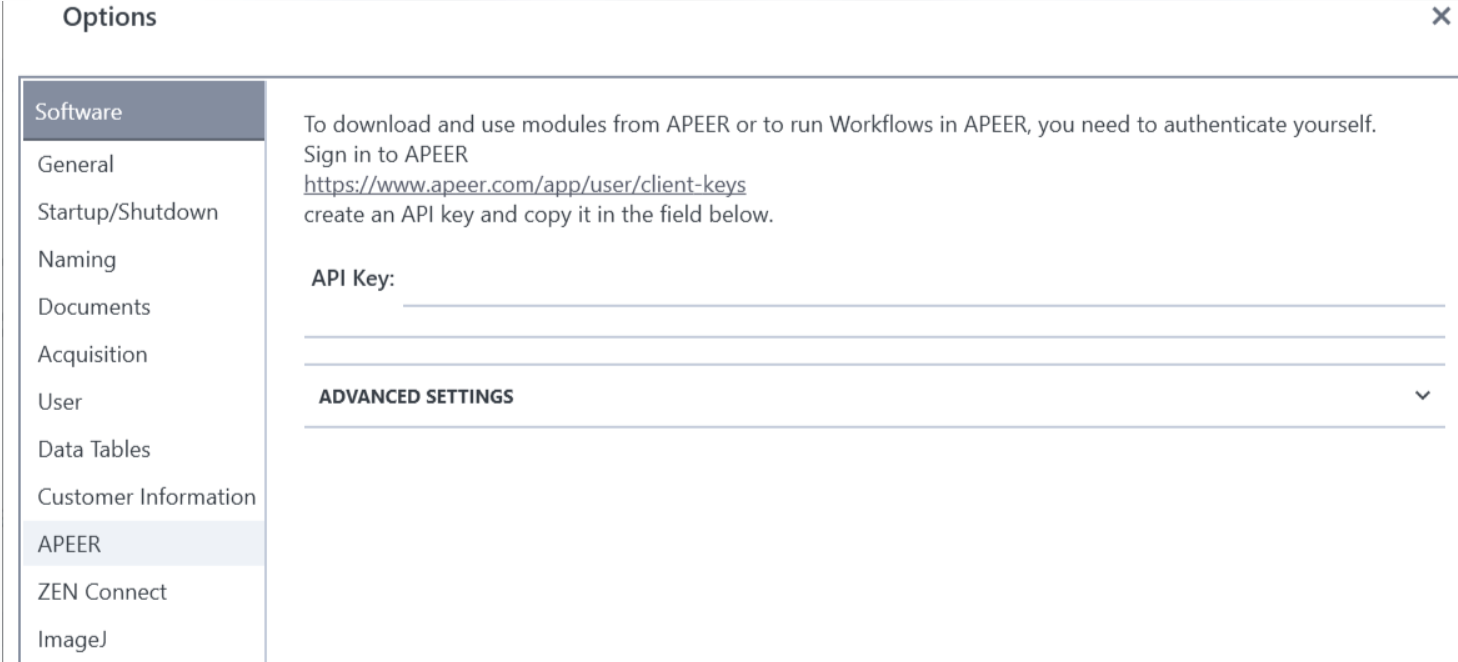
Task: Open the Documents settings section
Action: click(94, 307)
